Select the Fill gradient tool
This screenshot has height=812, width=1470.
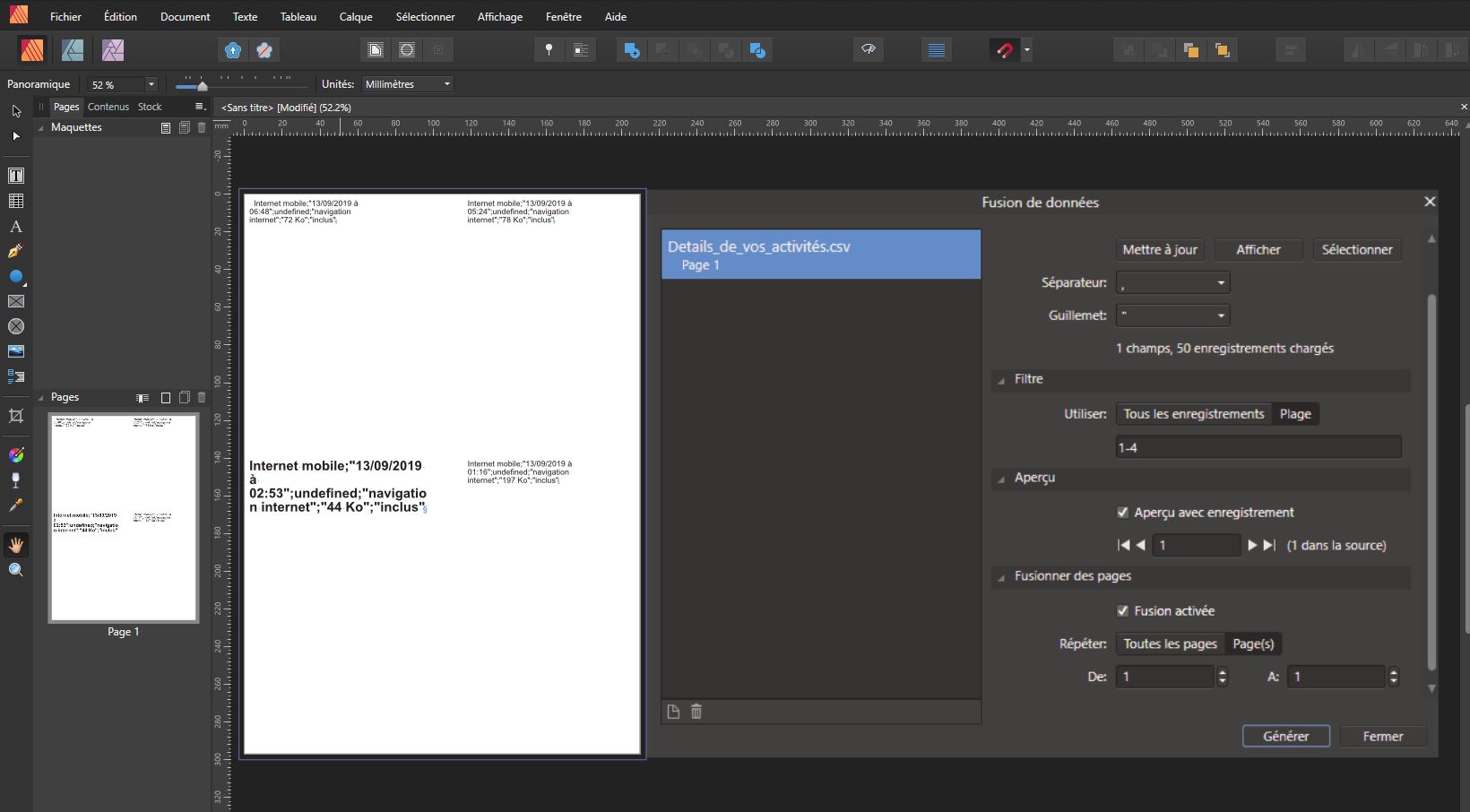pyautogui.click(x=16, y=455)
